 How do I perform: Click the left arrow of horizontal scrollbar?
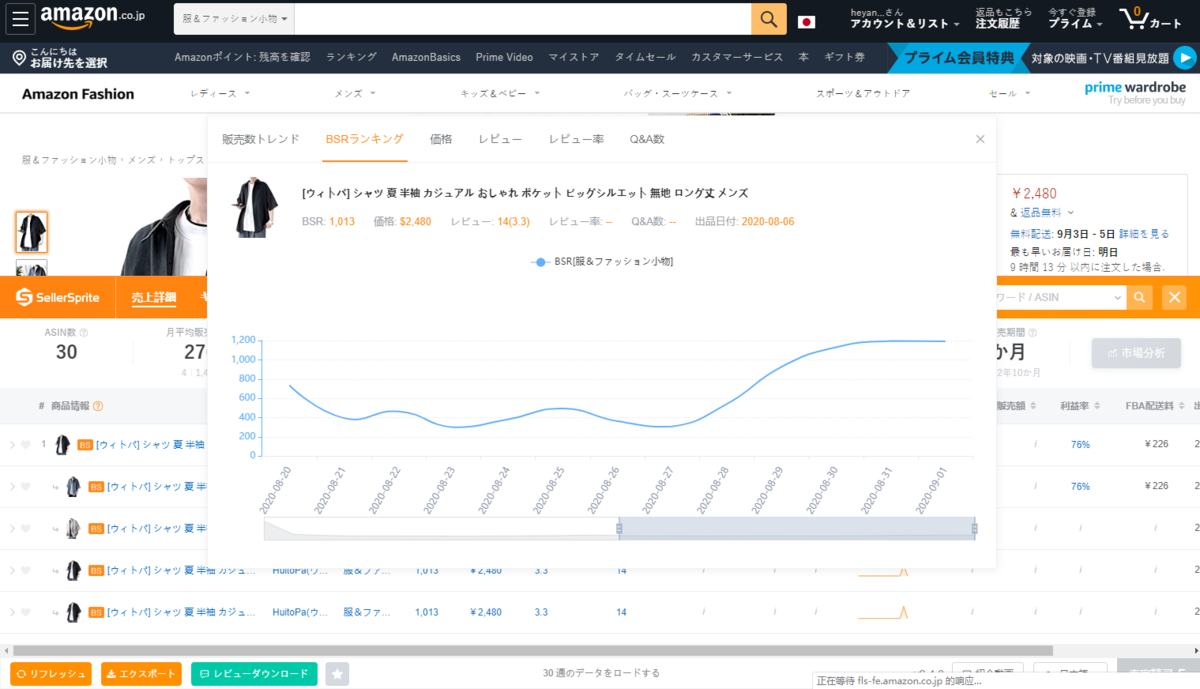click(x=5, y=651)
